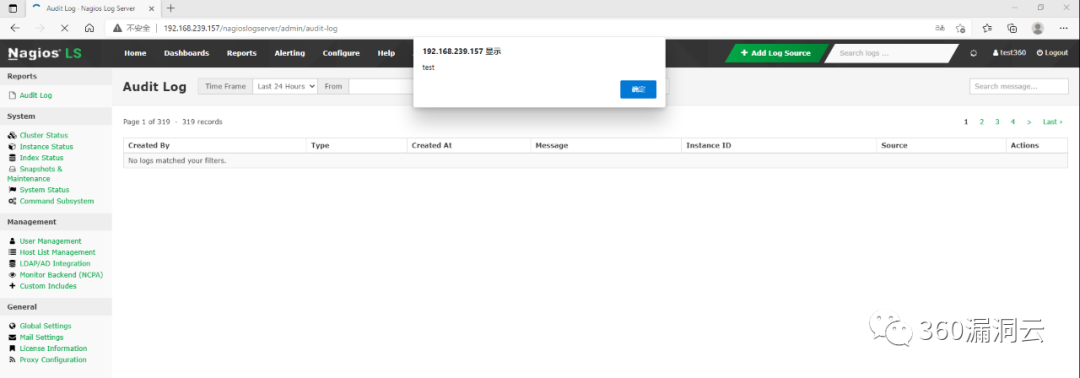
Task: Open License Information page
Action: pos(54,348)
